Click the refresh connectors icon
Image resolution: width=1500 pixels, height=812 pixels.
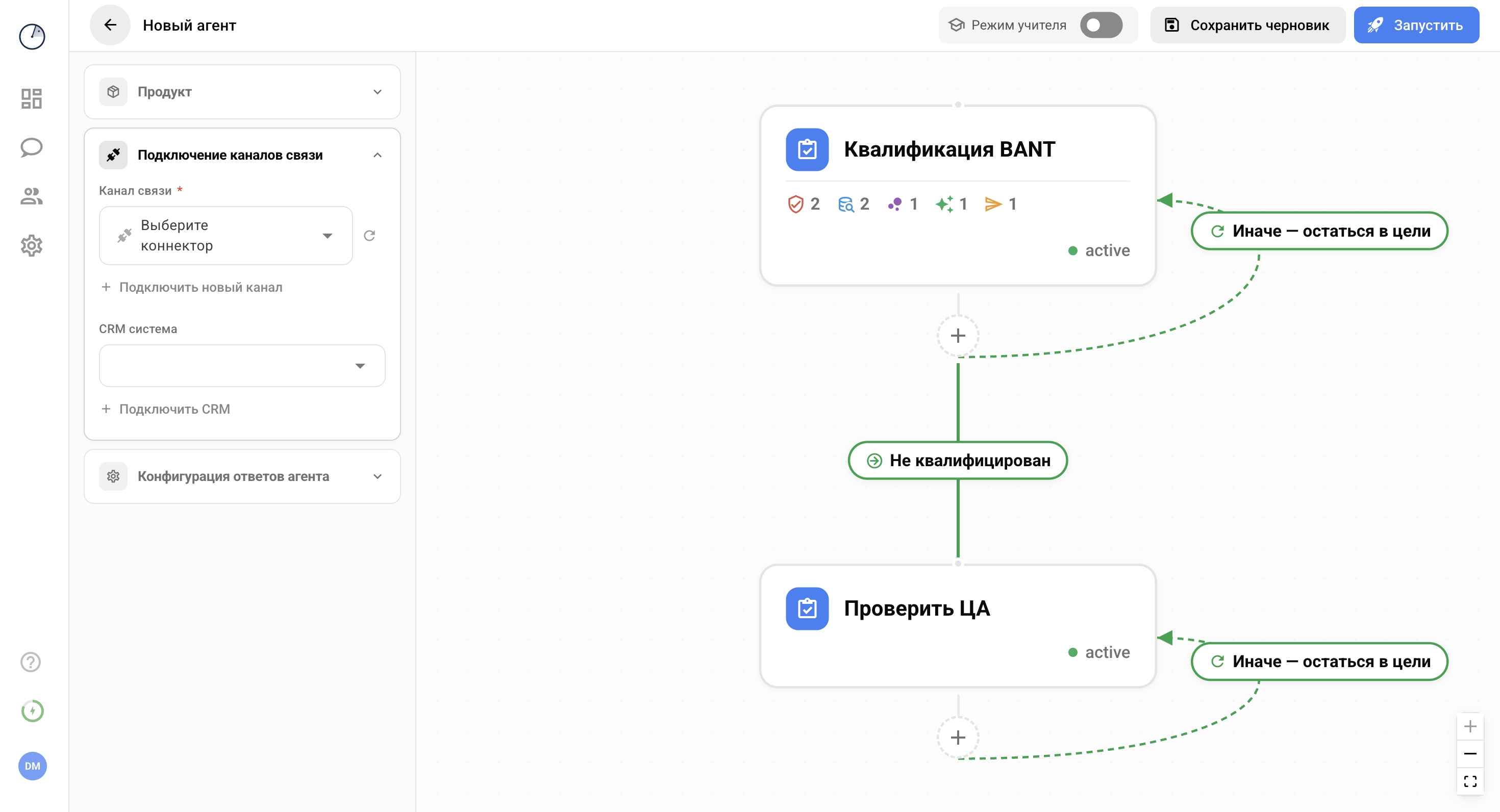(x=369, y=236)
